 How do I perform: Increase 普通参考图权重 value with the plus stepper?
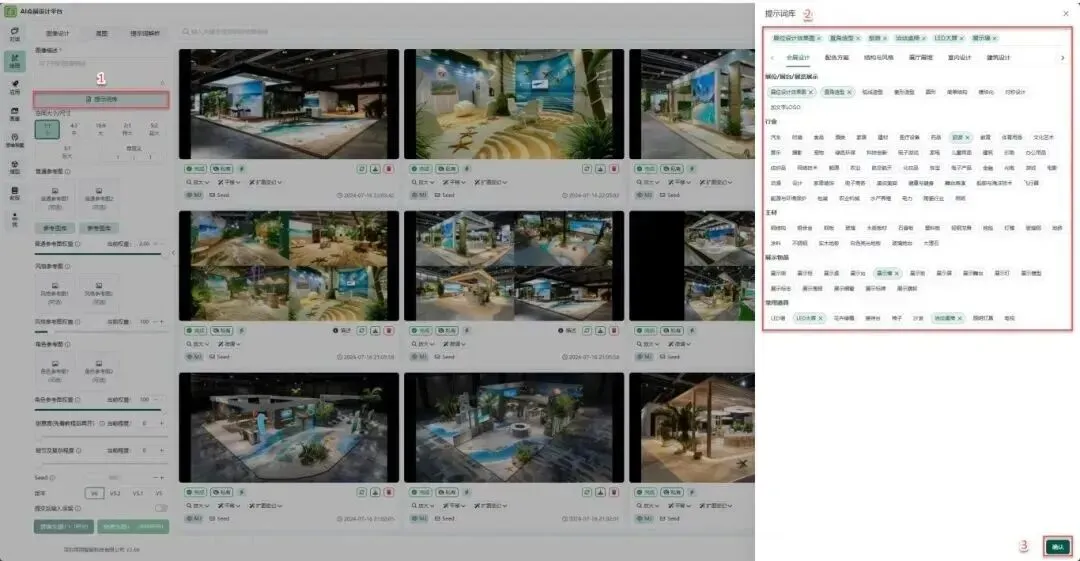coord(162,244)
